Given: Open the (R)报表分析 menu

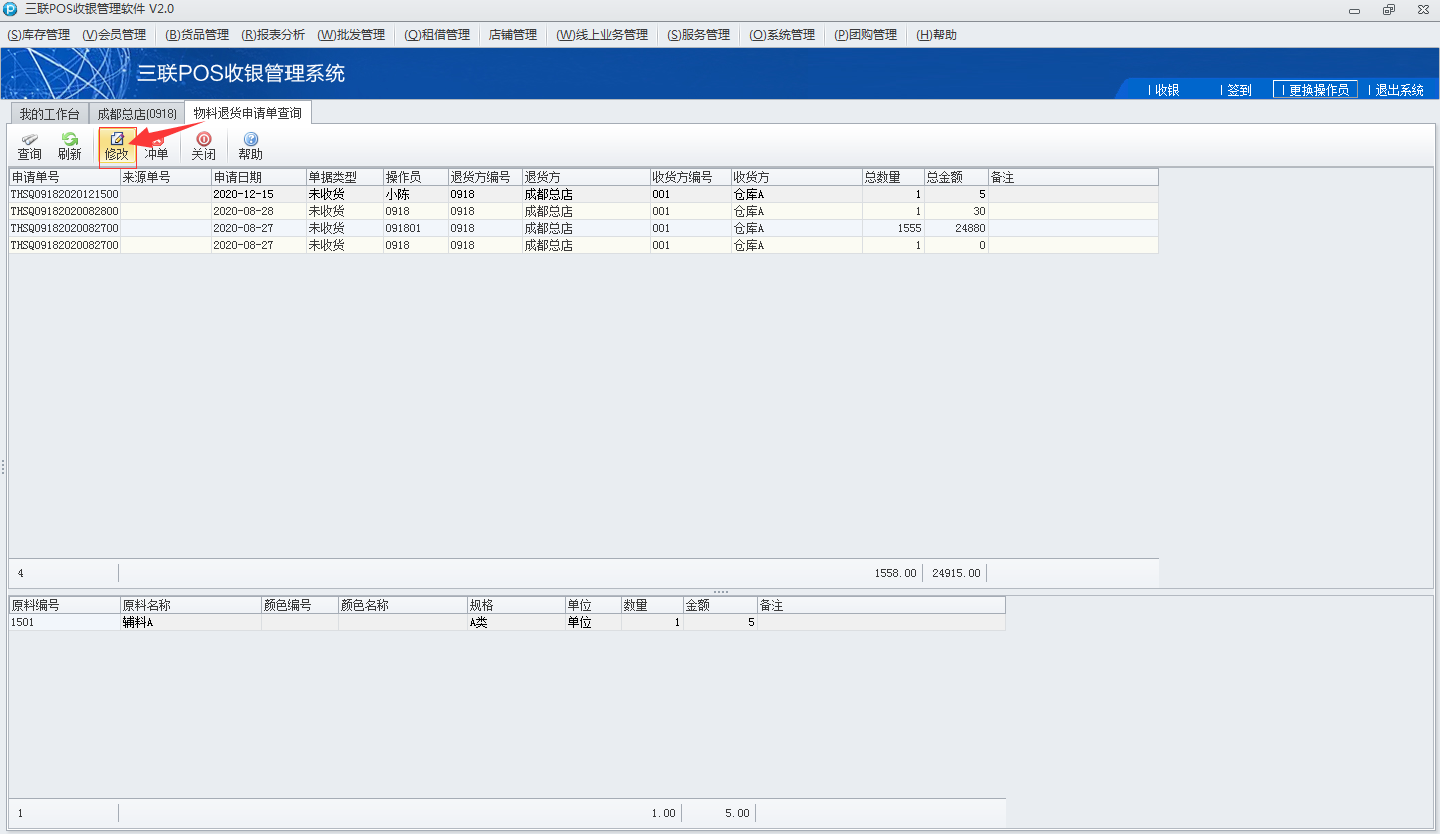Looking at the screenshot, I should [x=273, y=34].
